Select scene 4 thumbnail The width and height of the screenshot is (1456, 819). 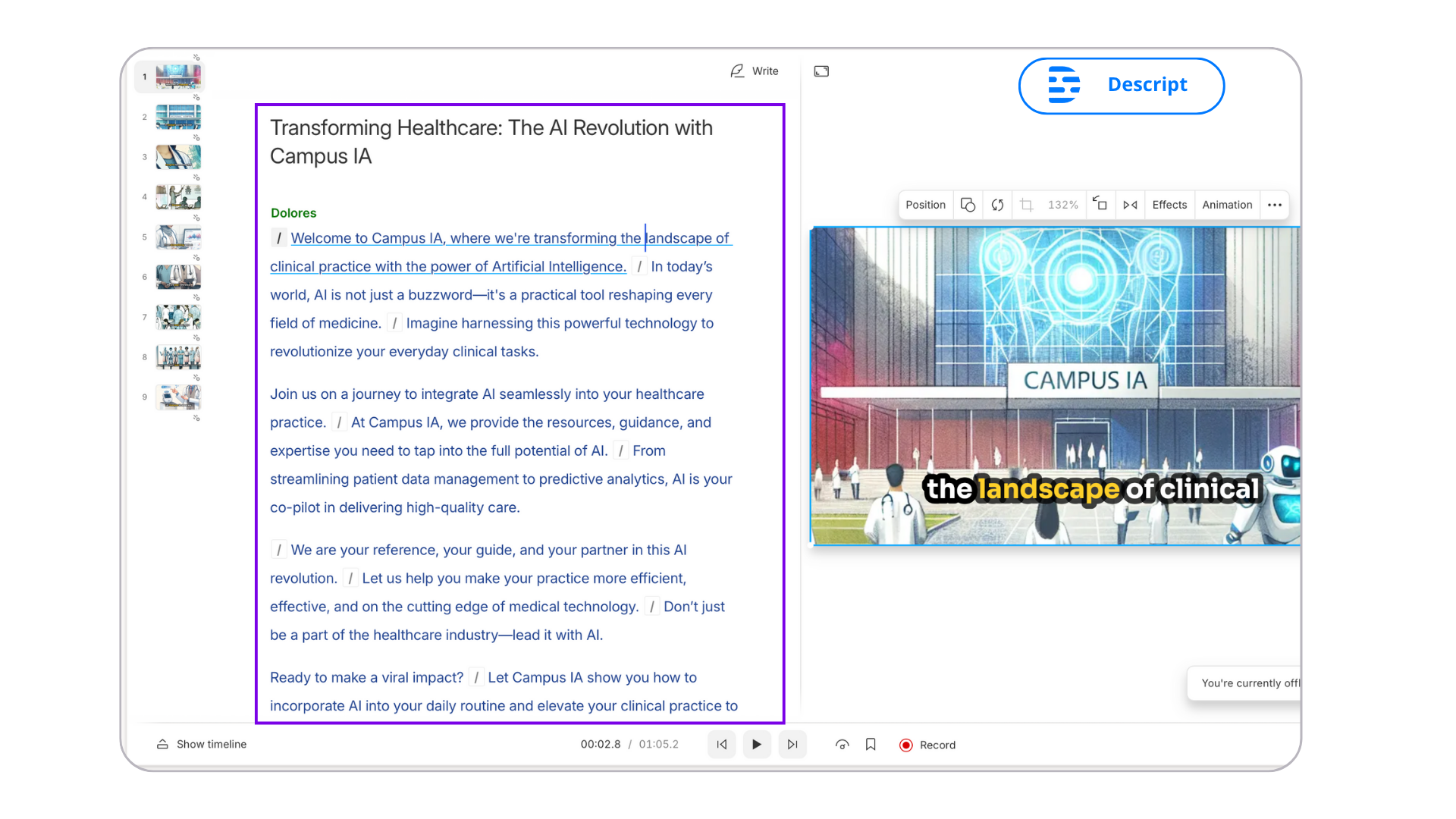(x=178, y=197)
